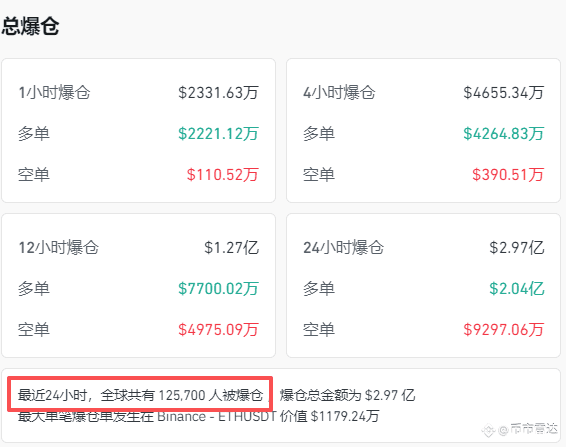
Task: Click the 币币雷达 watermark logo icon
Action: click(x=488, y=429)
